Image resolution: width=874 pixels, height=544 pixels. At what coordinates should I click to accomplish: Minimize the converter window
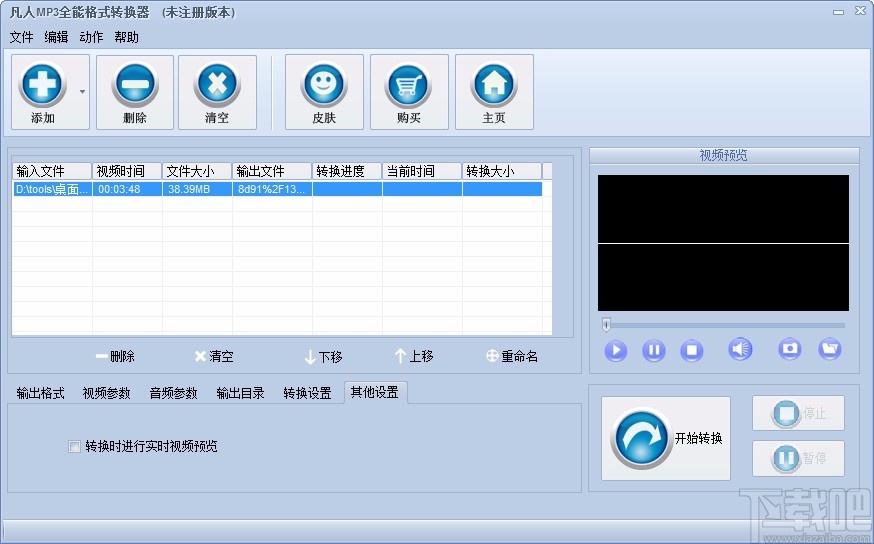(x=838, y=12)
